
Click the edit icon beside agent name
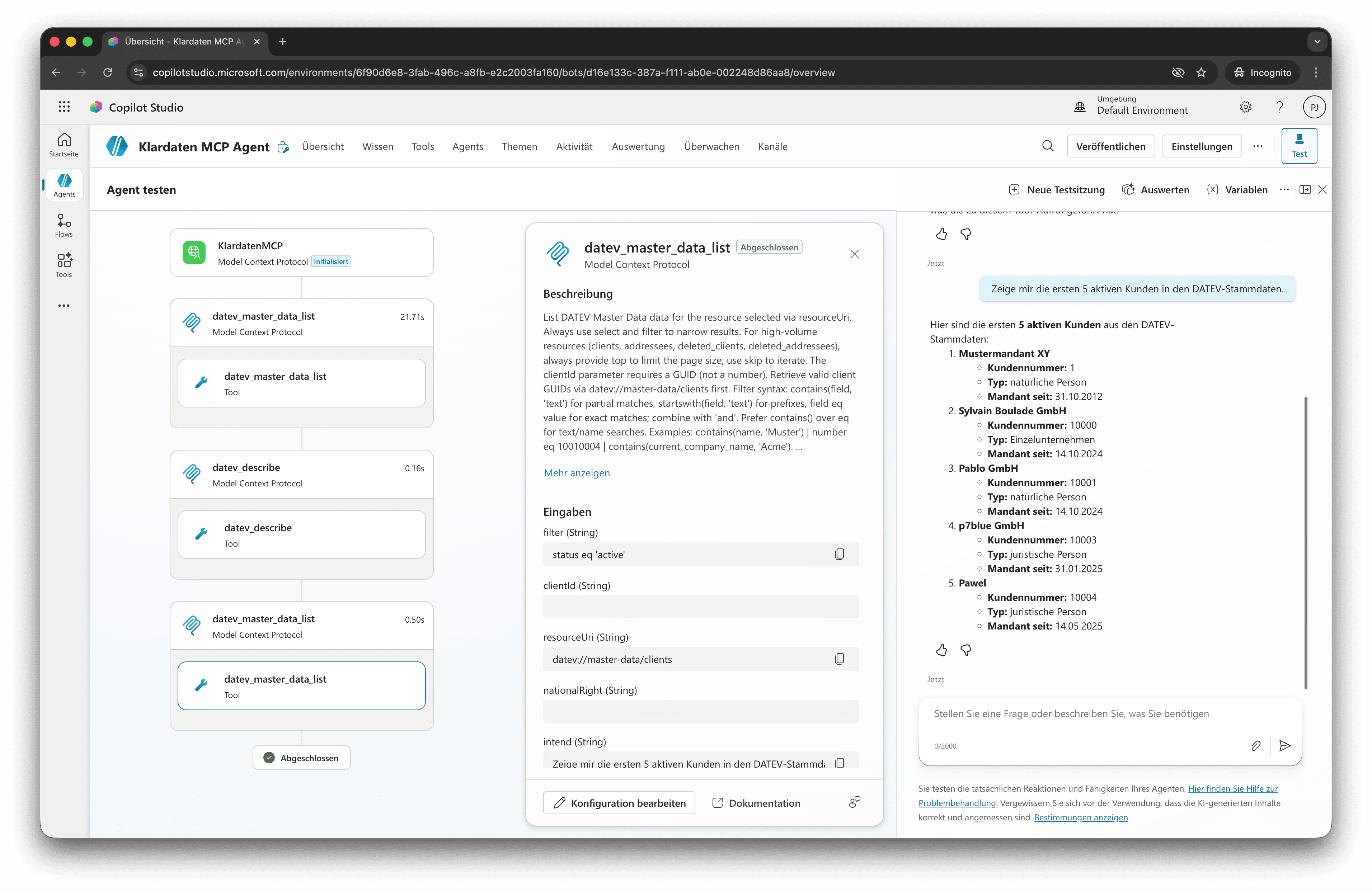[283, 147]
